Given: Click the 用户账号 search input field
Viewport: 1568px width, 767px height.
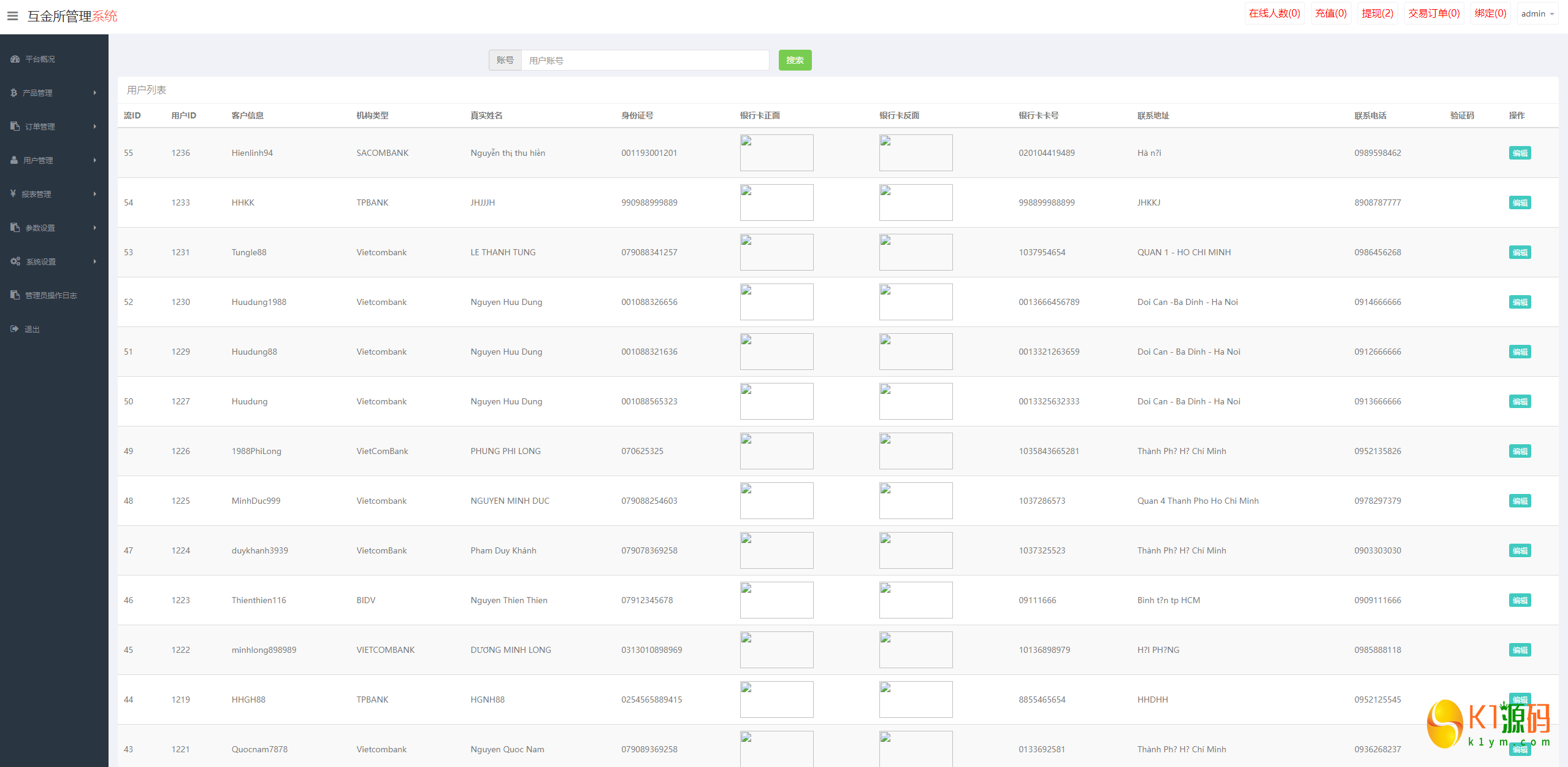Looking at the screenshot, I should [644, 60].
